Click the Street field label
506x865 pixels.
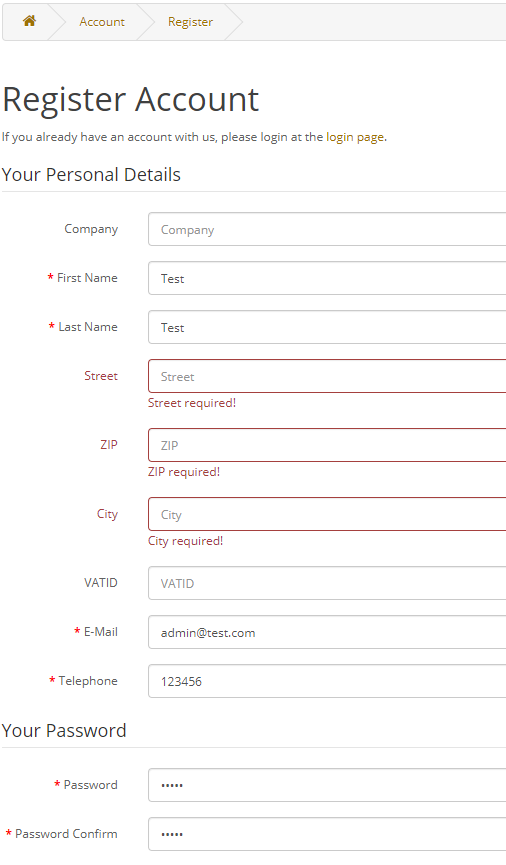point(101,376)
